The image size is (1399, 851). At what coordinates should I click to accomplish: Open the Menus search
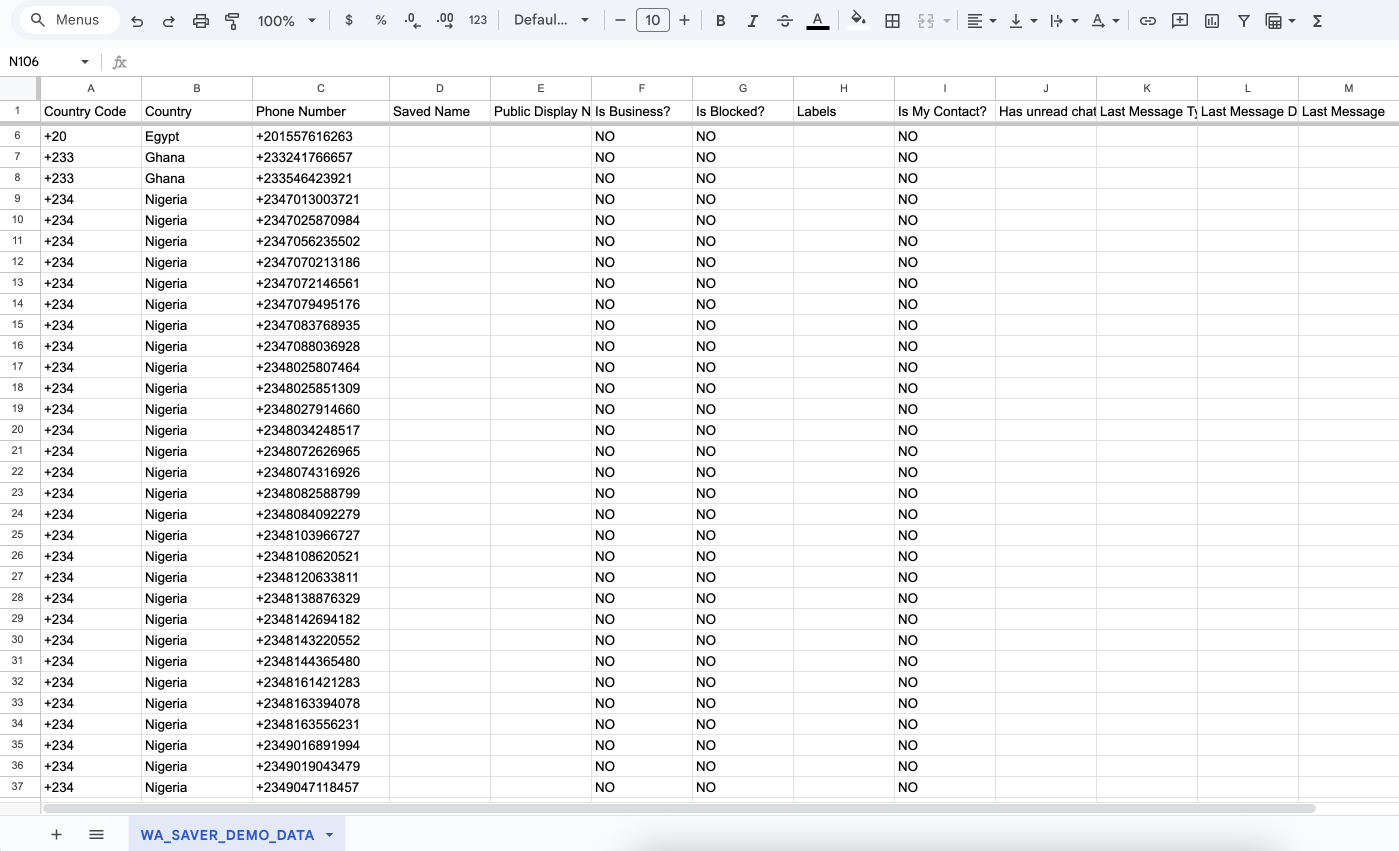point(68,19)
